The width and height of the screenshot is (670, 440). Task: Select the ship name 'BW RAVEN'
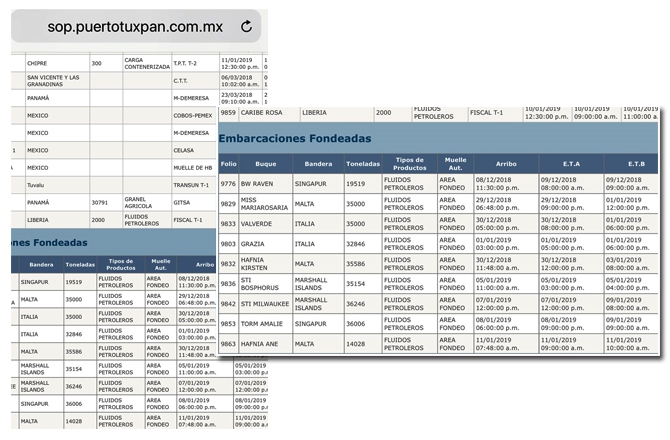tap(257, 184)
